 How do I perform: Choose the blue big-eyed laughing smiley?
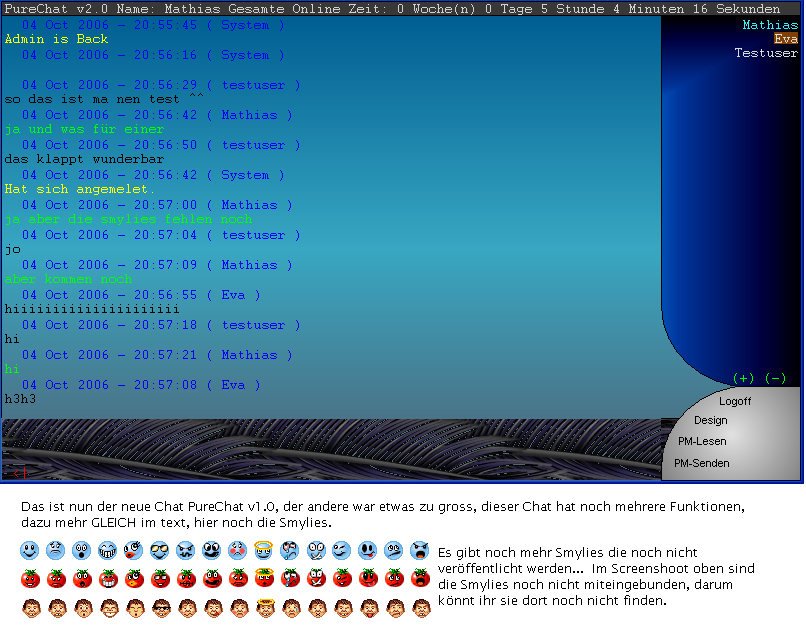[212, 550]
